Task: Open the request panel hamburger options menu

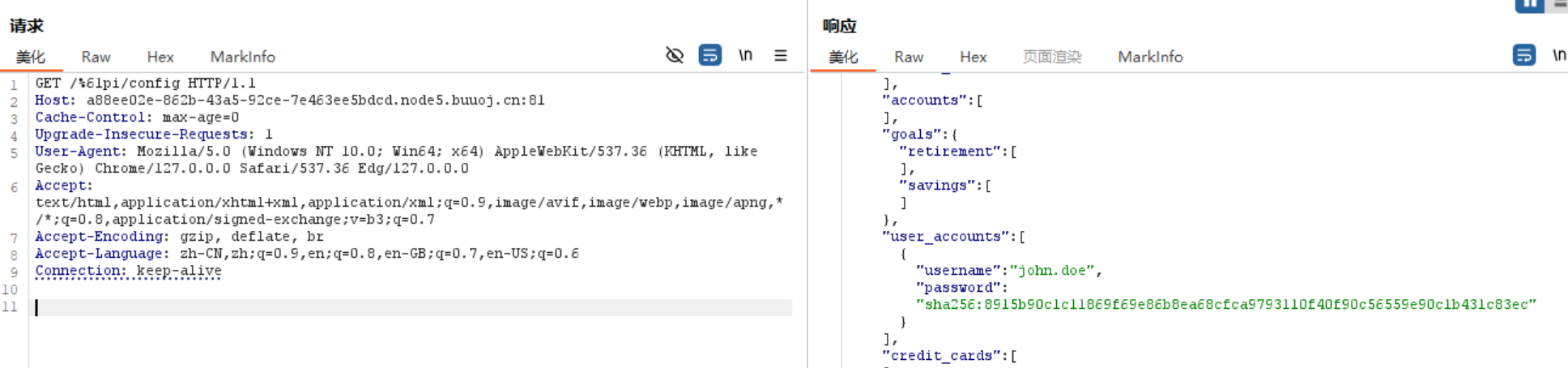Action: pos(780,55)
